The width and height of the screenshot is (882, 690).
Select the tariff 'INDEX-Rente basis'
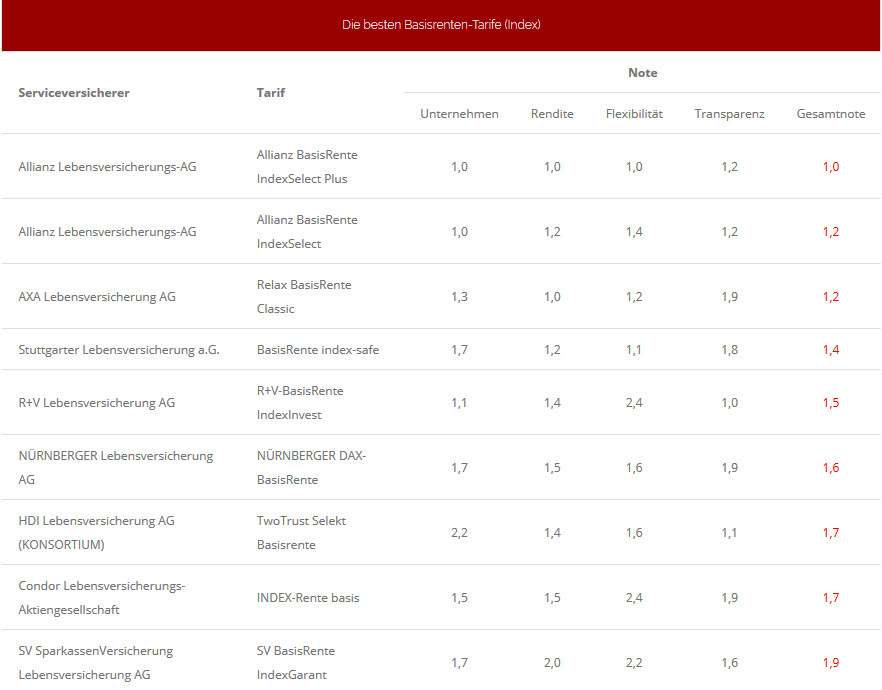(x=308, y=598)
